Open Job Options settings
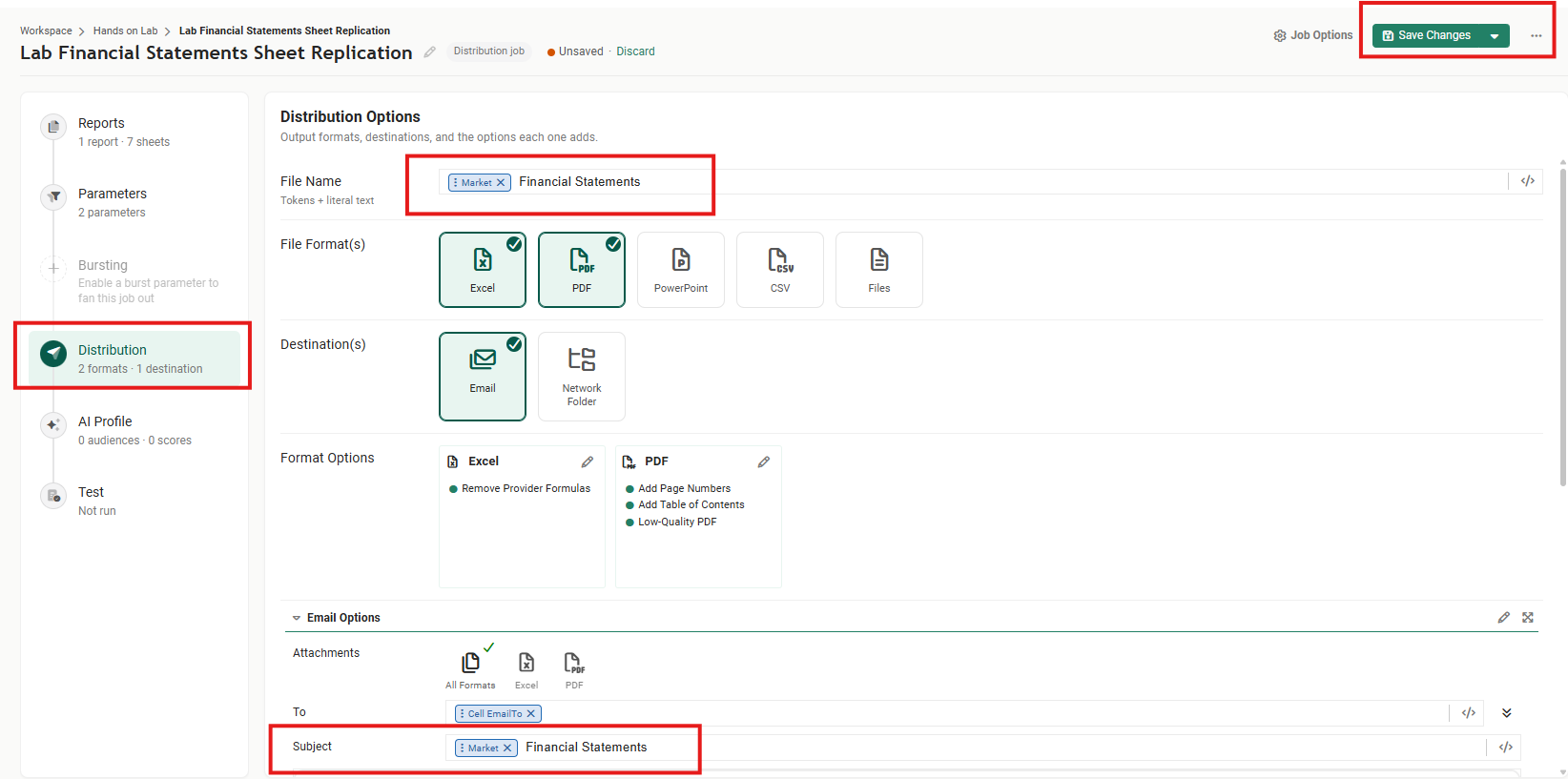 [x=1312, y=35]
